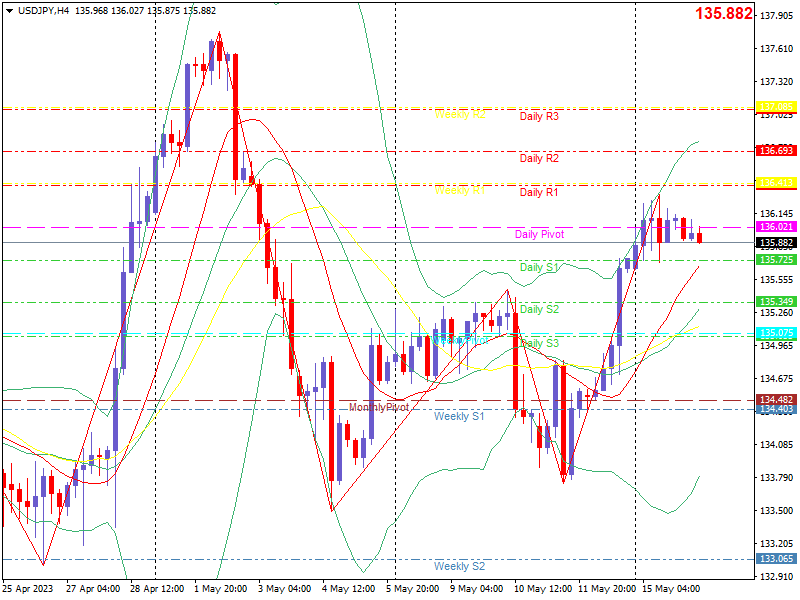Select the green 135.725 price tag
Image resolution: width=800 pixels, height=600 pixels.
coord(776,260)
